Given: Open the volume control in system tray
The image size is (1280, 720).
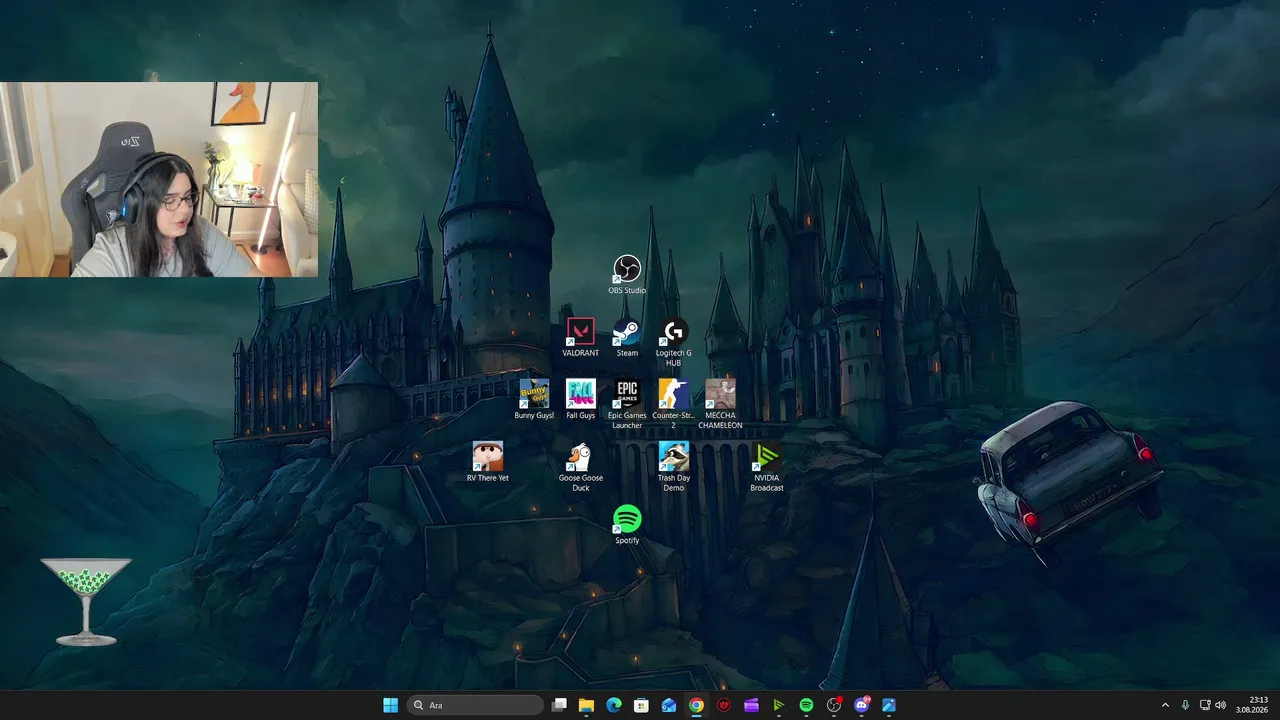Looking at the screenshot, I should [1220, 705].
